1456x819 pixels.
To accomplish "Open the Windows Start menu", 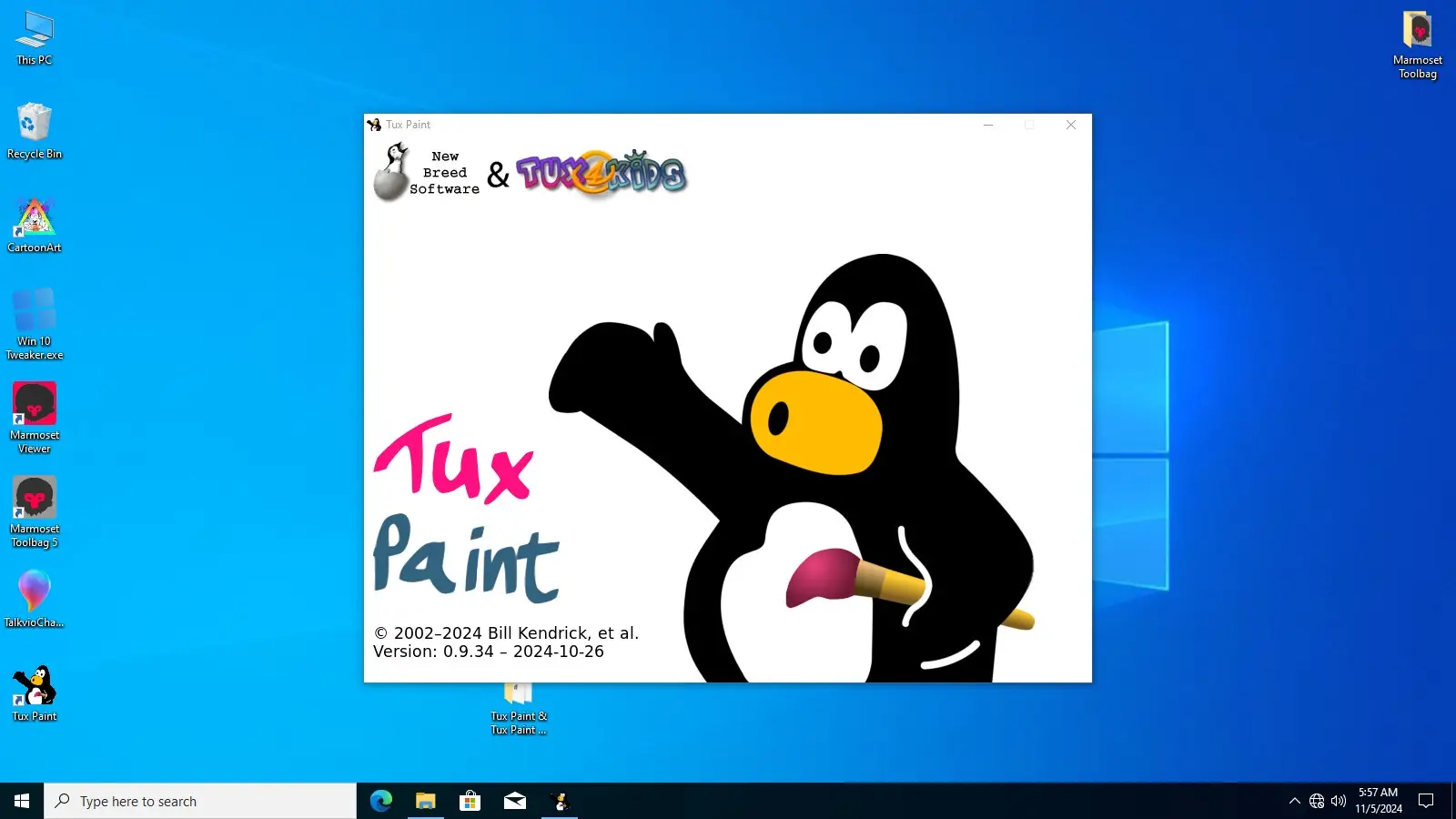I will pos(22,801).
